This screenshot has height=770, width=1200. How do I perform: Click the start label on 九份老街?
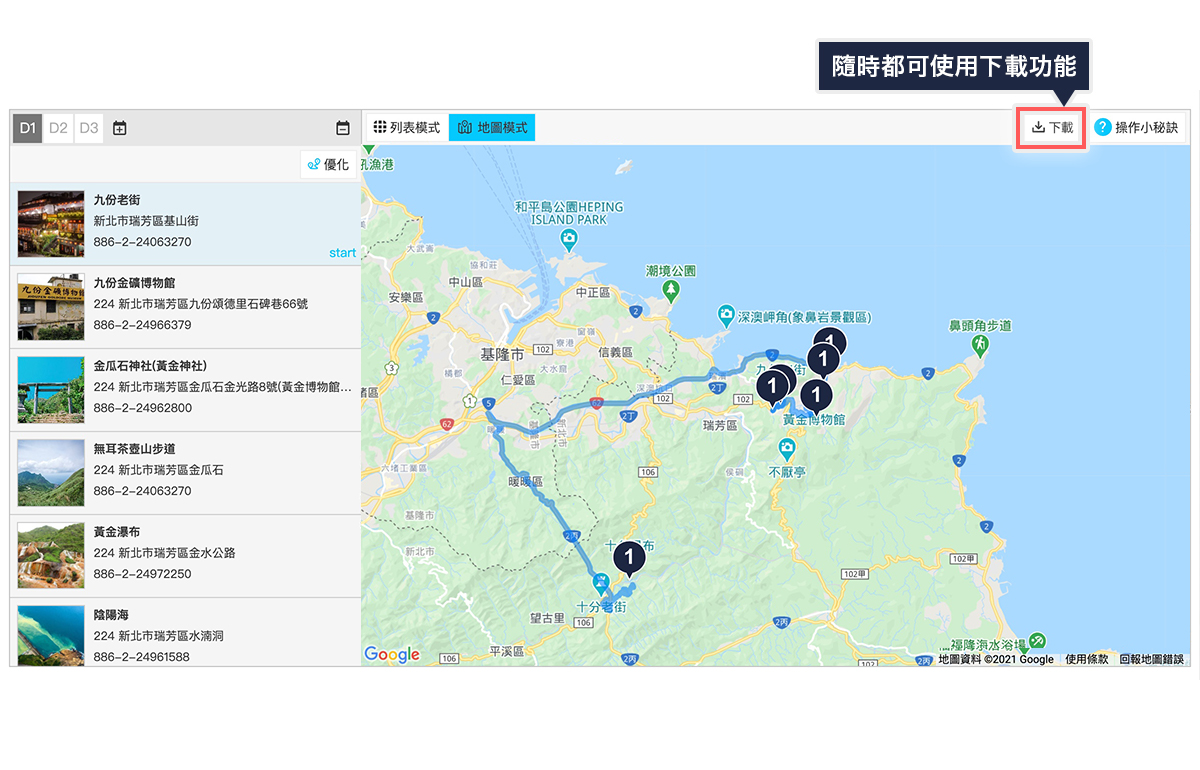342,253
